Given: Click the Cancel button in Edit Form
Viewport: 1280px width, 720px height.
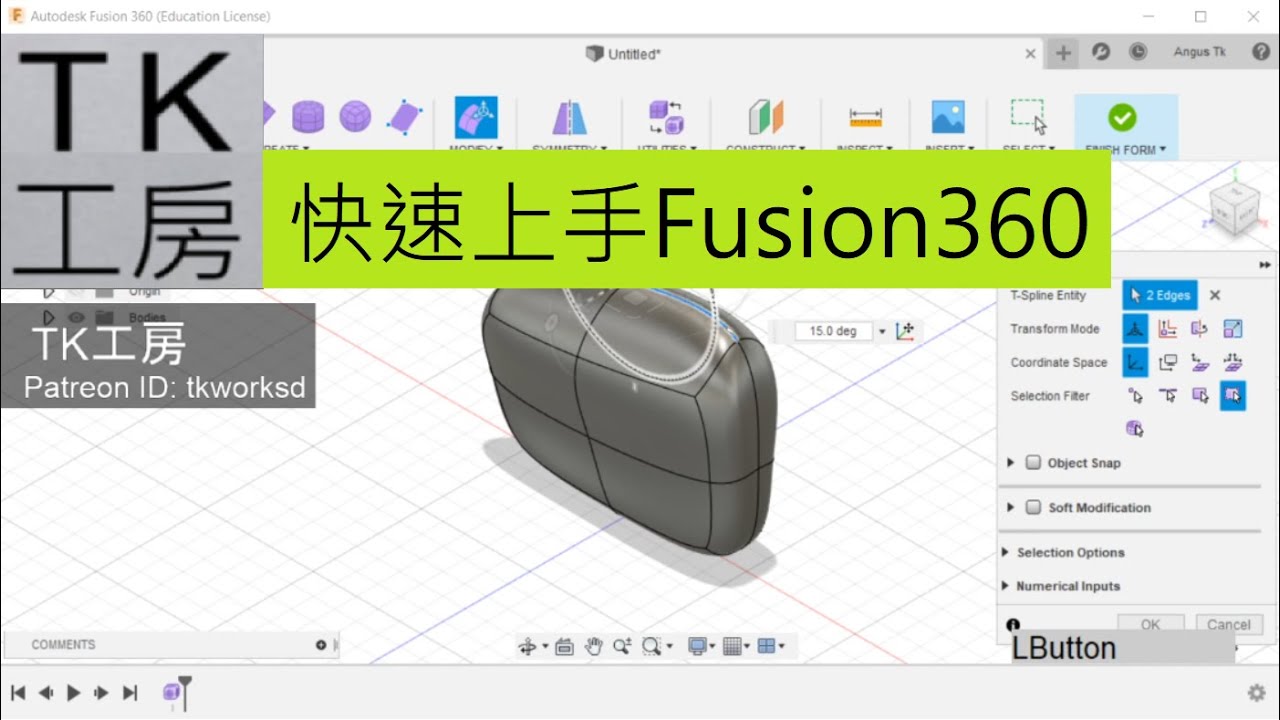Looking at the screenshot, I should 1228,623.
